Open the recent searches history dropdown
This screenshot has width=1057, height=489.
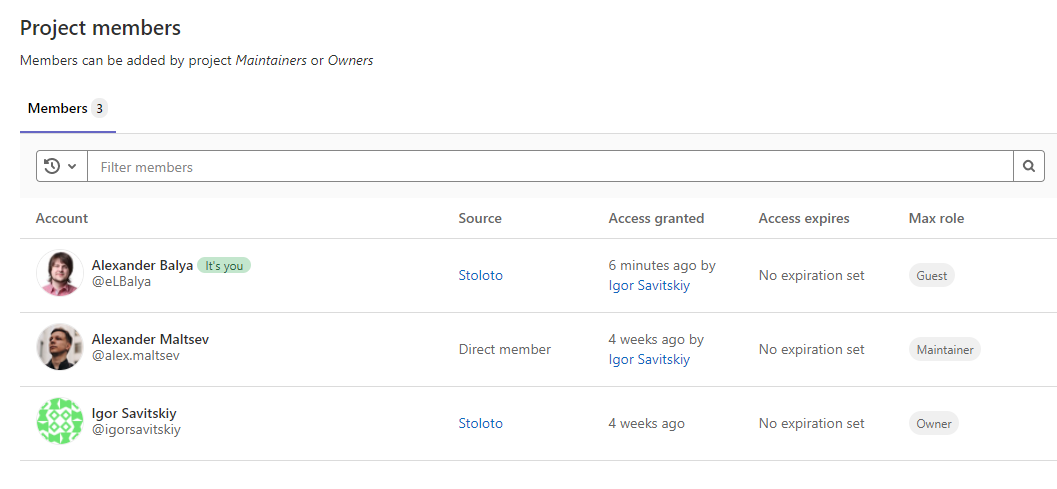point(61,166)
